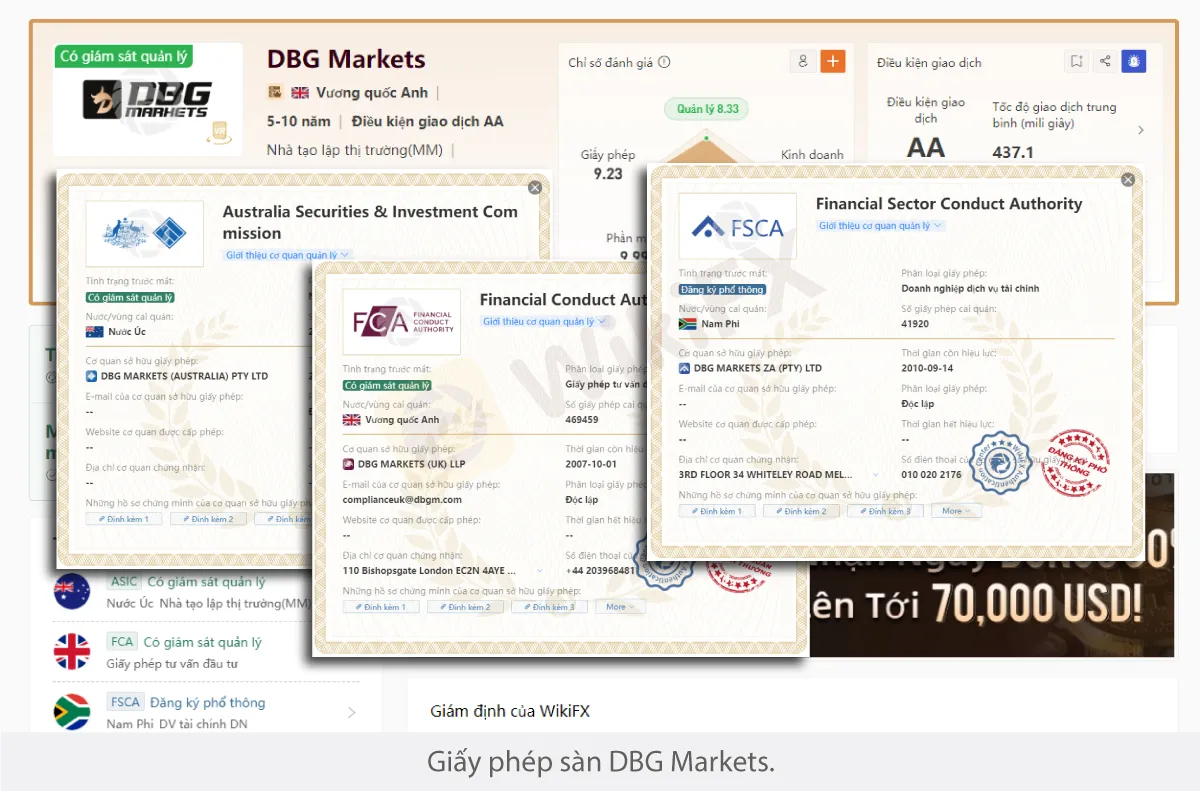Open Đính kèm 3 in FCA card
The width and height of the screenshot is (1200, 791).
(x=549, y=607)
